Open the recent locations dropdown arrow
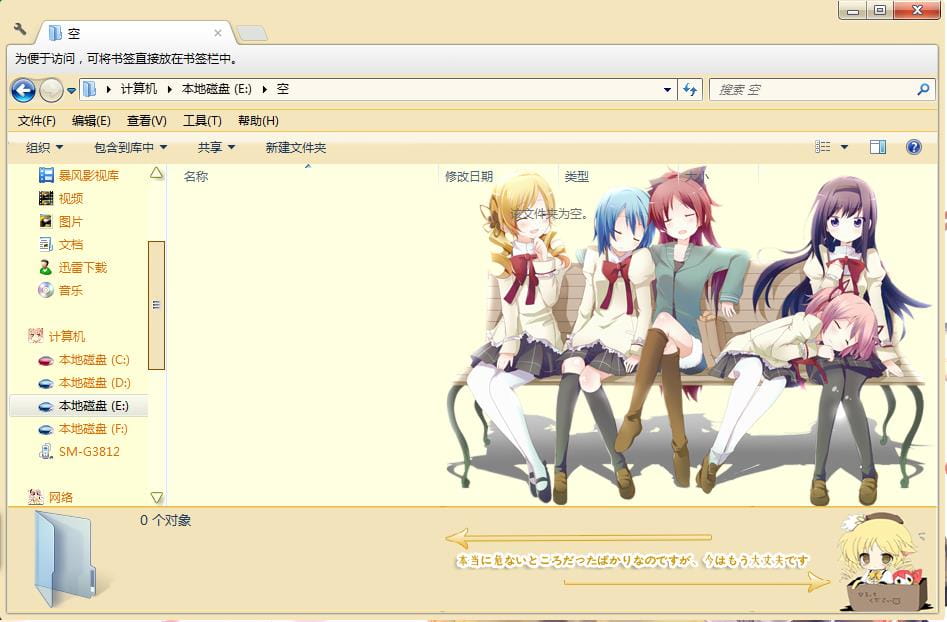 tap(71, 91)
